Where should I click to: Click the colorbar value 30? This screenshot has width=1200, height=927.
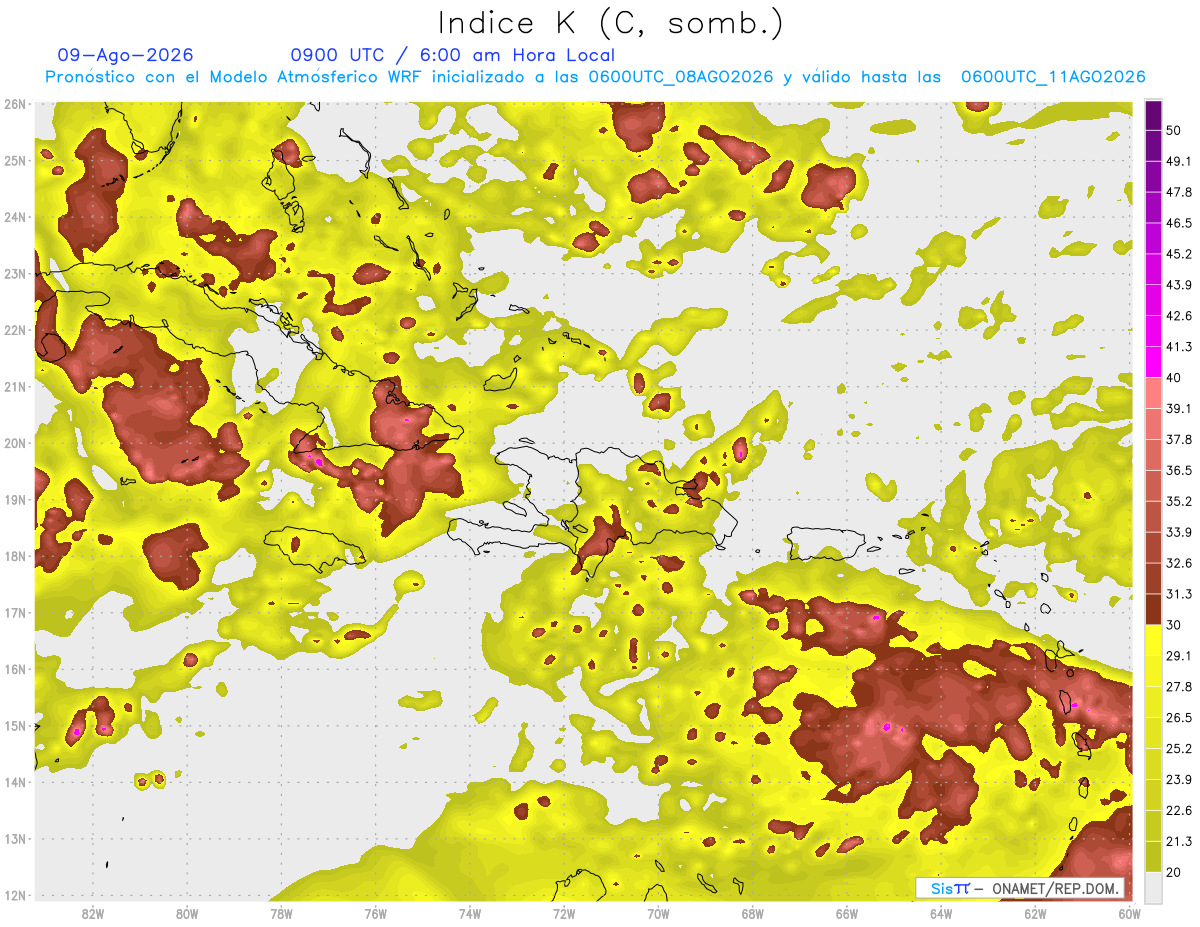pyautogui.click(x=1174, y=625)
